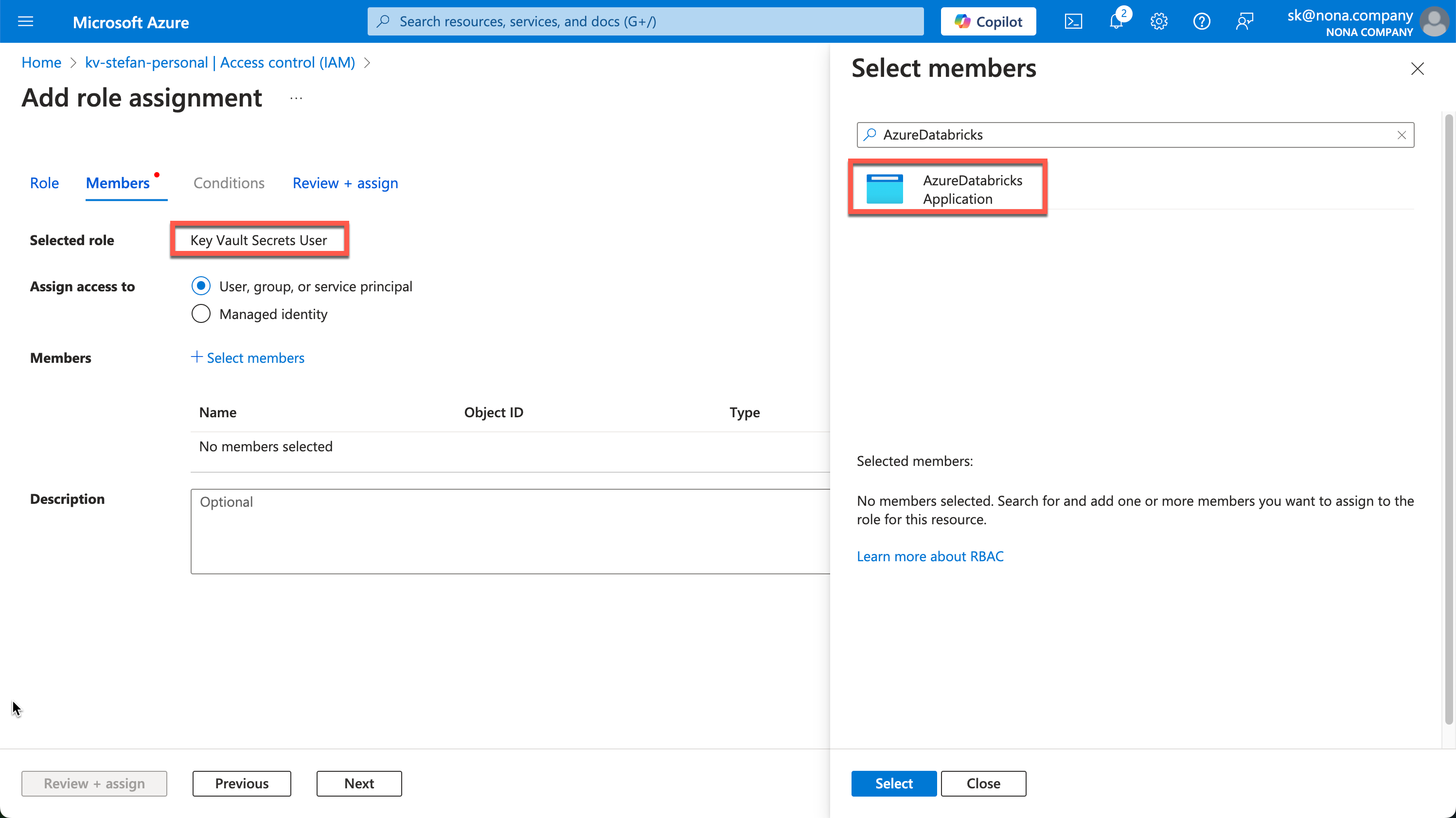Open the ellipsis next to page title
Image resolution: width=1456 pixels, height=818 pixels.
(x=296, y=98)
